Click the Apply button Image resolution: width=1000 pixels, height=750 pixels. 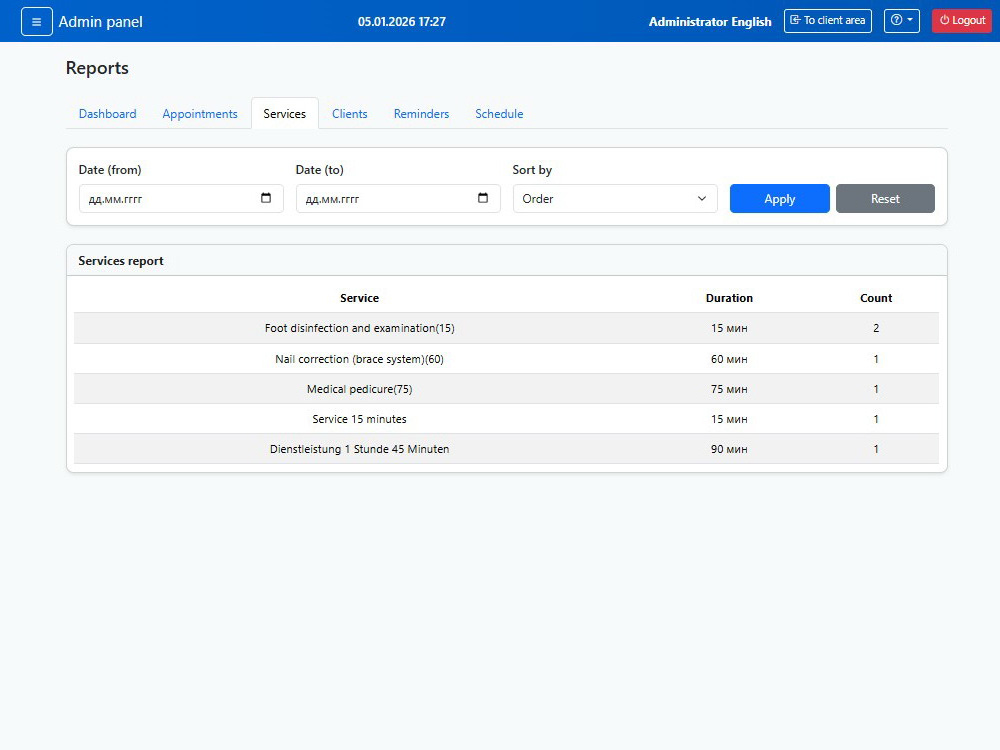pyautogui.click(x=779, y=198)
